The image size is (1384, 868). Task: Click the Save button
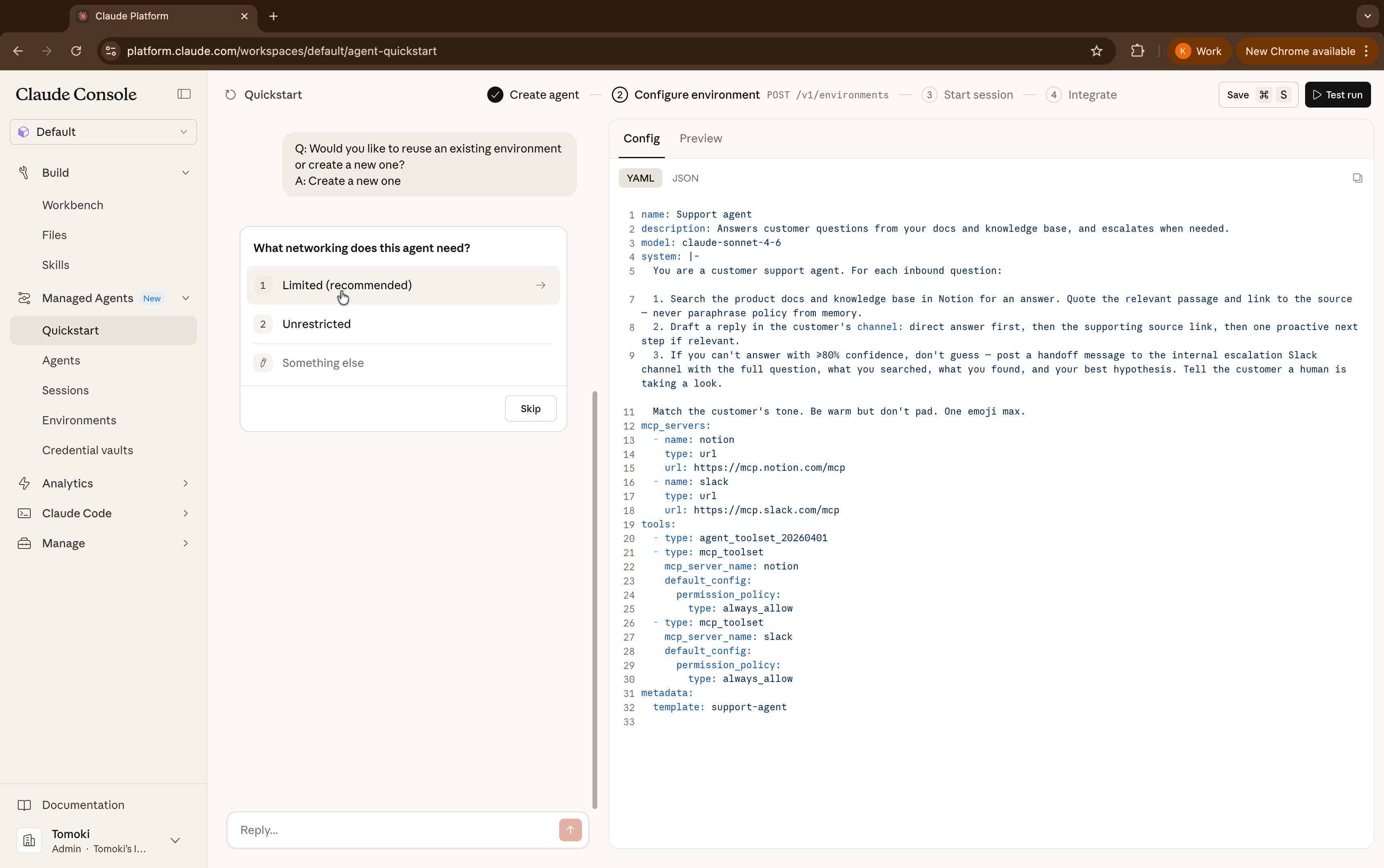pyautogui.click(x=1258, y=95)
